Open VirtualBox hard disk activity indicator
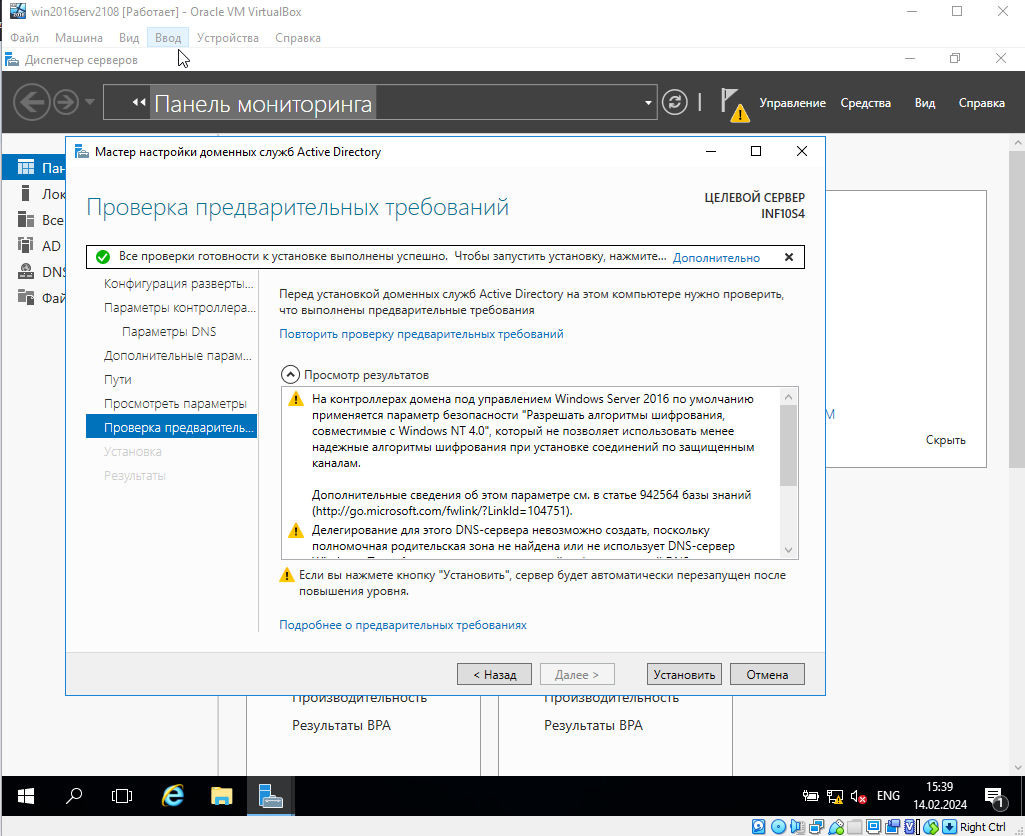The width and height of the screenshot is (1025, 836). [758, 827]
